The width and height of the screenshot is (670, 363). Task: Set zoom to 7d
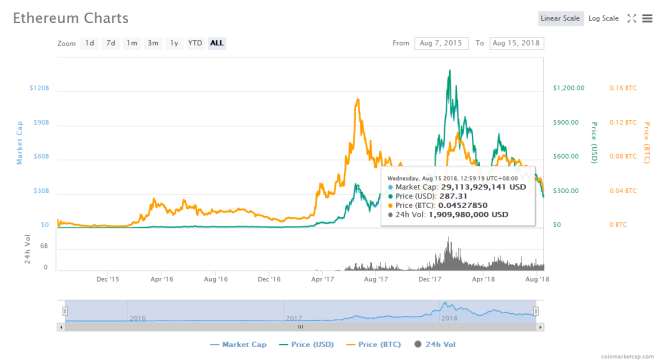coord(111,43)
